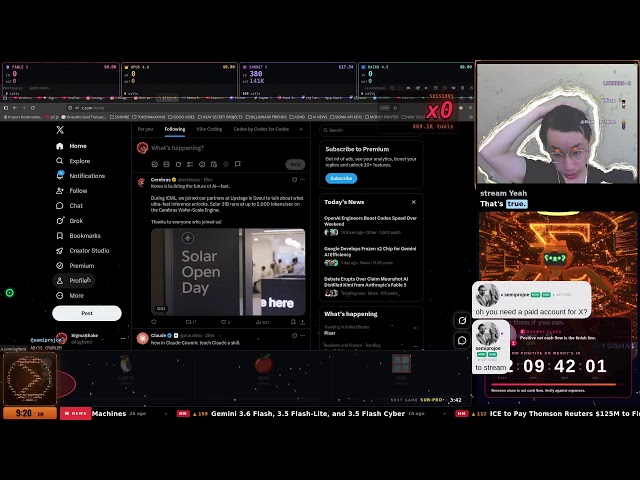Viewport: 640px width, 480px height.
Task: Click the X logo above Home
Action: (x=60, y=130)
